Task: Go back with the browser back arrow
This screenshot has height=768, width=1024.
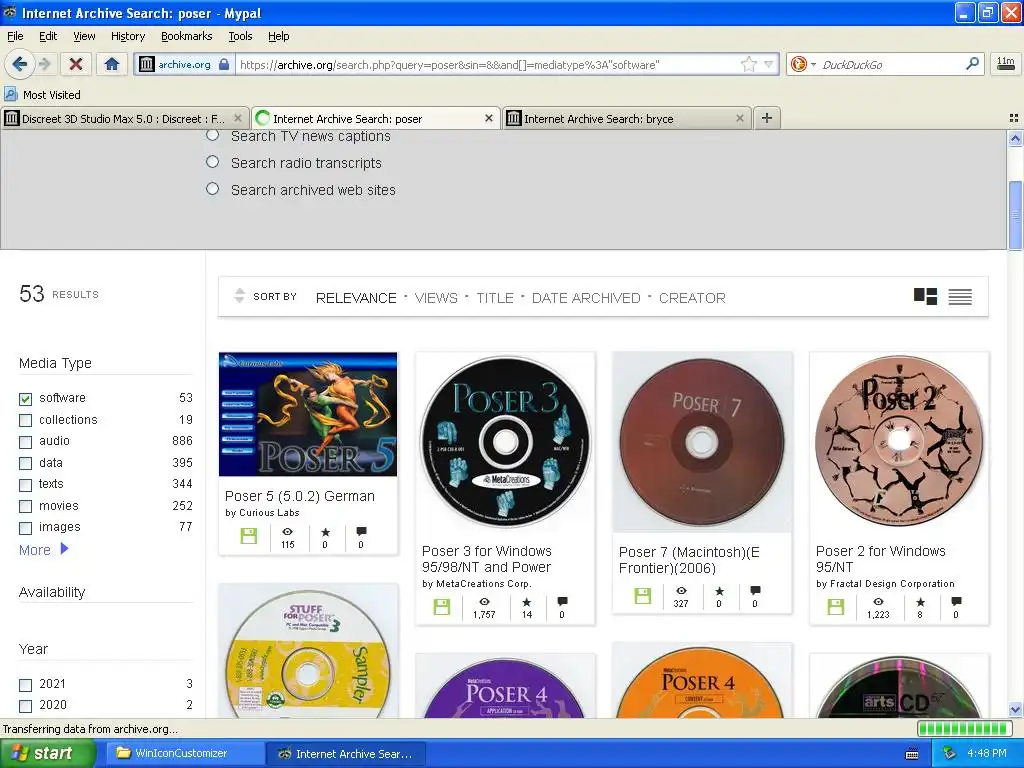Action: pos(19,64)
